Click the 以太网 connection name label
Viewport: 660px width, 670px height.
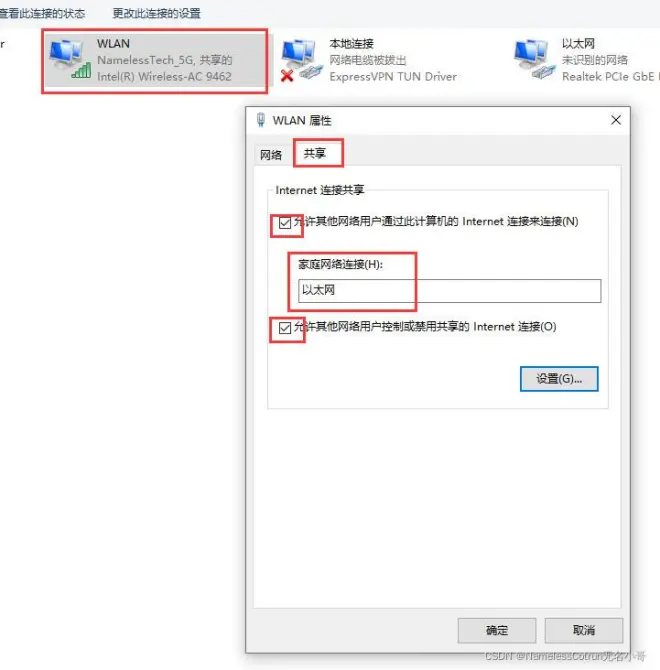(x=578, y=44)
